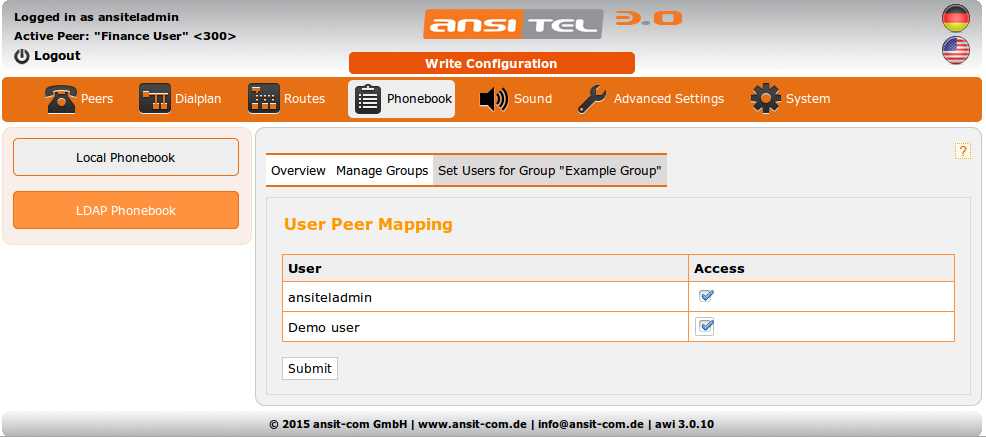Select the Phonebook clipboard icon

pos(368,99)
